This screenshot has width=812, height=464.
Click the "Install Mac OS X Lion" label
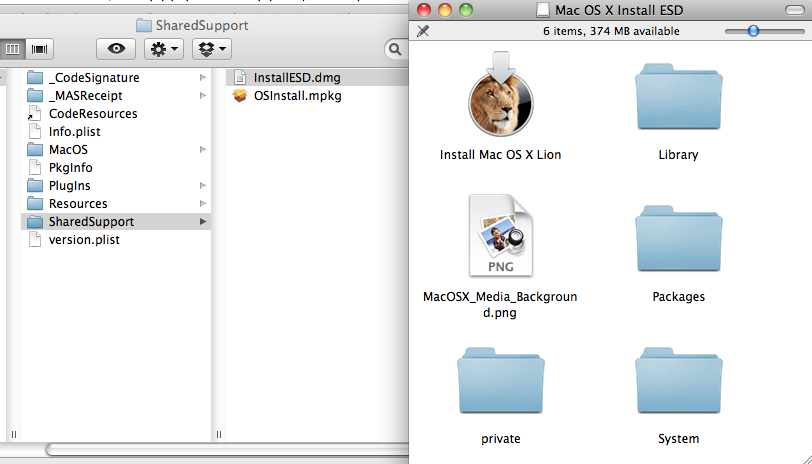point(500,154)
